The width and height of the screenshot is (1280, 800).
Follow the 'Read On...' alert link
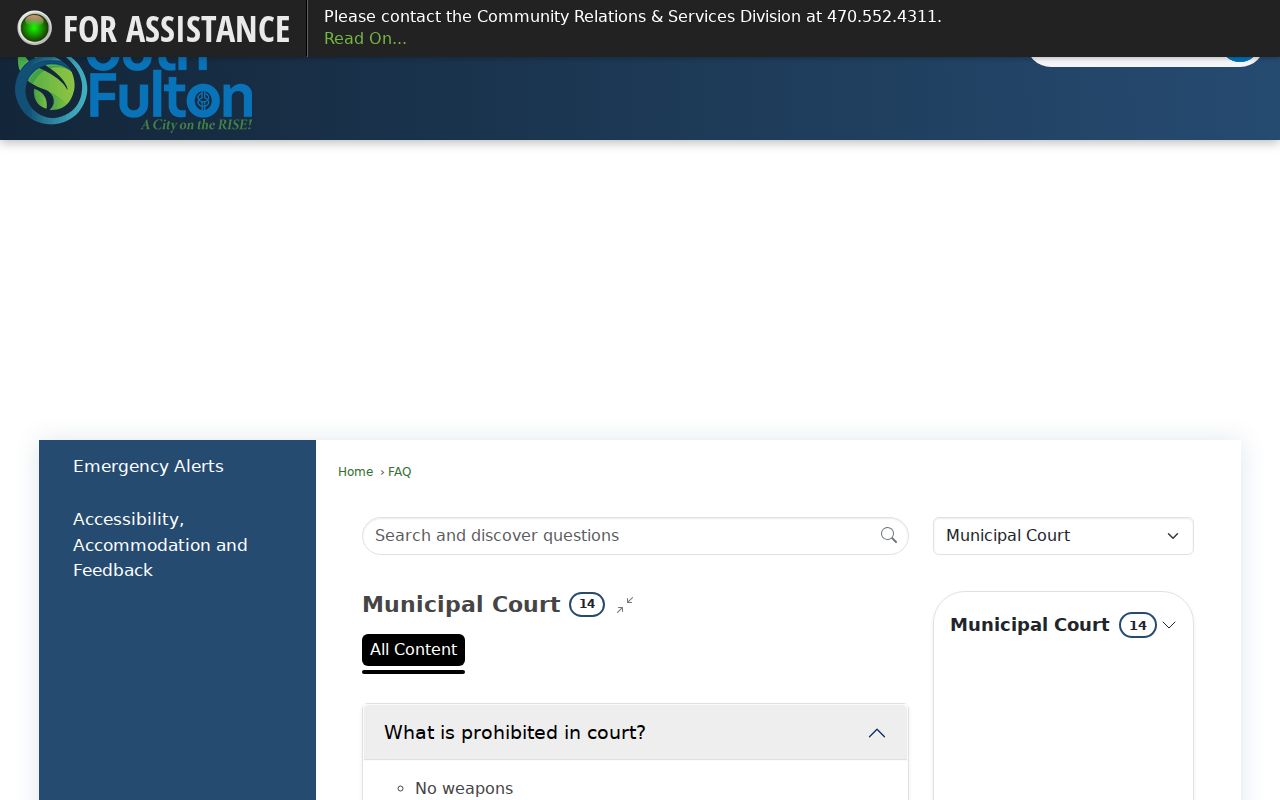click(365, 39)
